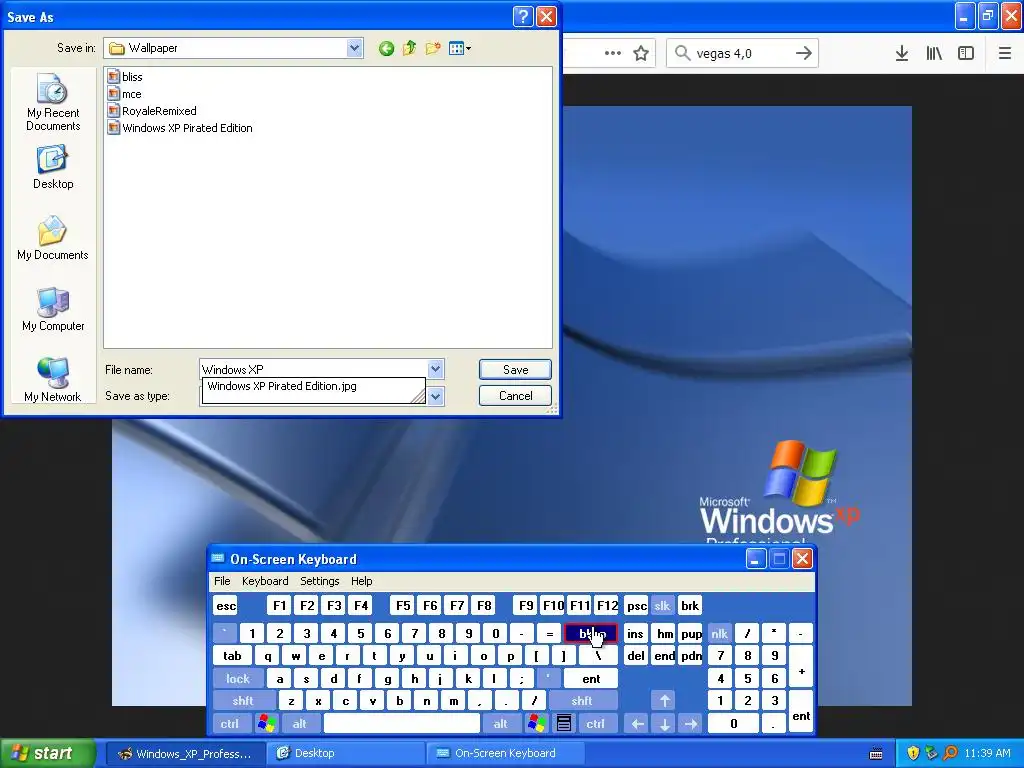Select the bliss file
This screenshot has width=1024, height=768.
(125, 77)
